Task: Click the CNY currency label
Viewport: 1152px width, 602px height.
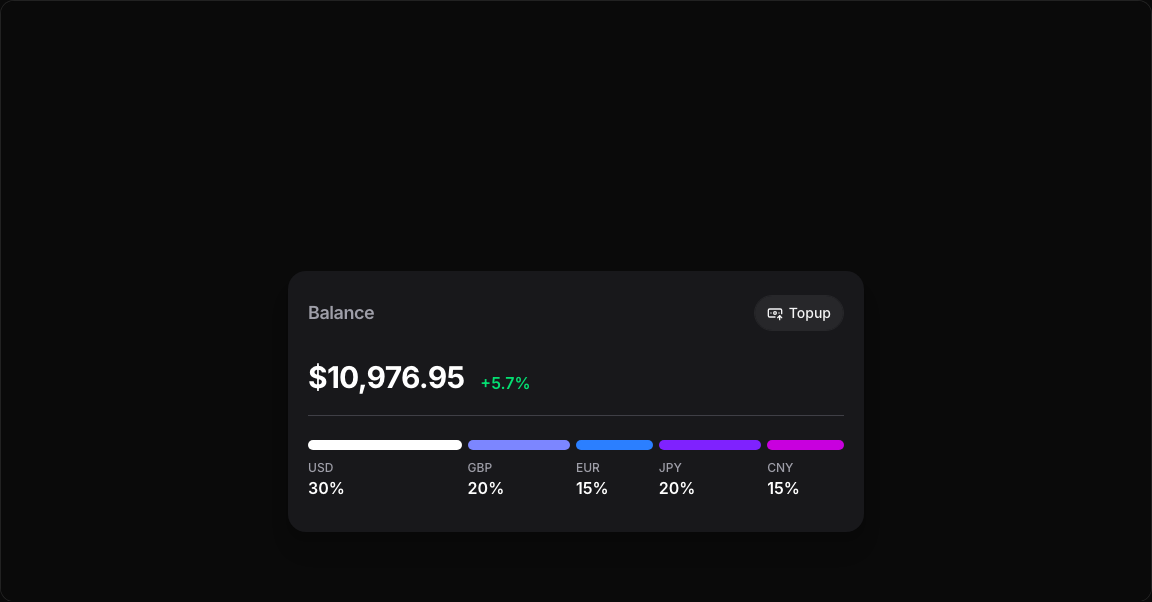Action: tap(780, 468)
